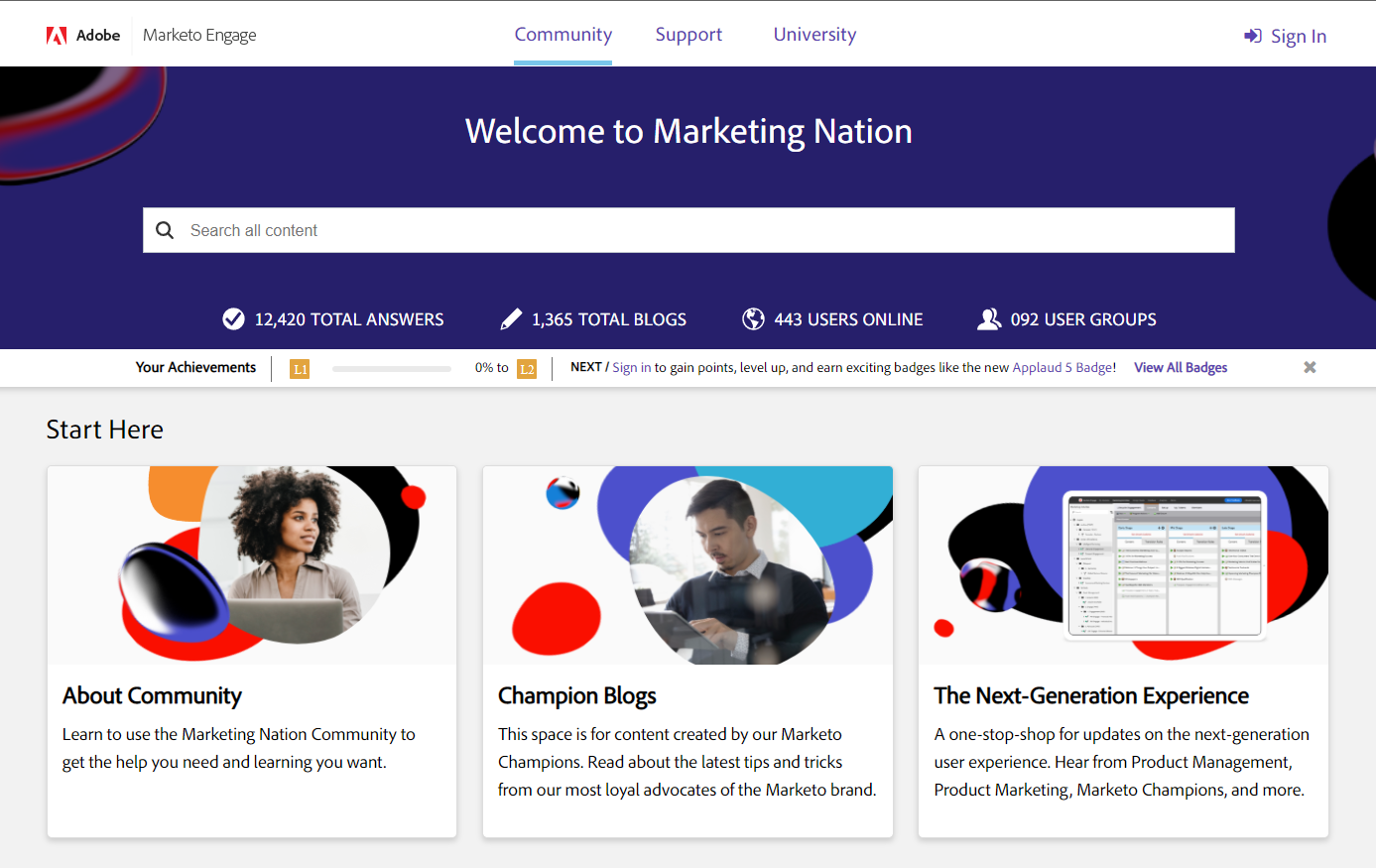Open the Next-Generation Experience card image

(1123, 565)
